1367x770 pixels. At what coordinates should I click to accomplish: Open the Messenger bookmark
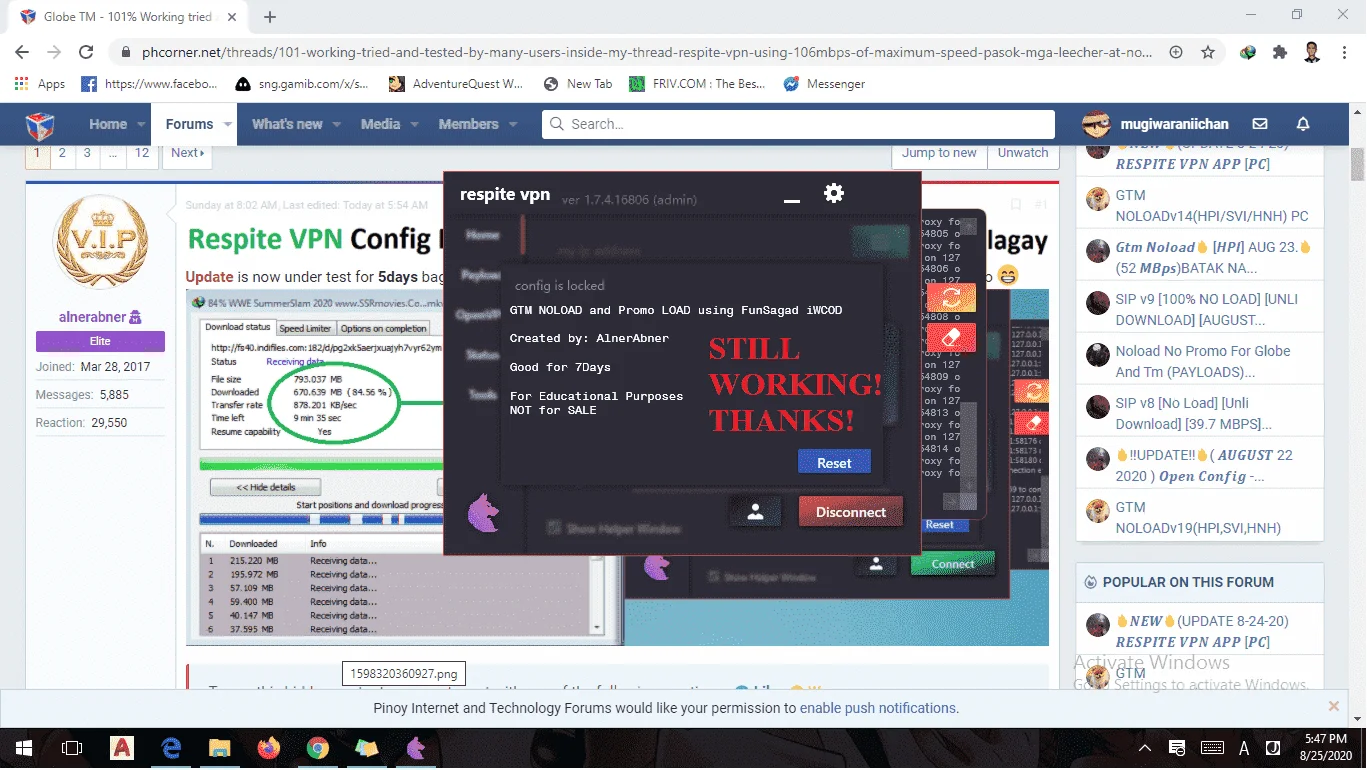(x=824, y=84)
